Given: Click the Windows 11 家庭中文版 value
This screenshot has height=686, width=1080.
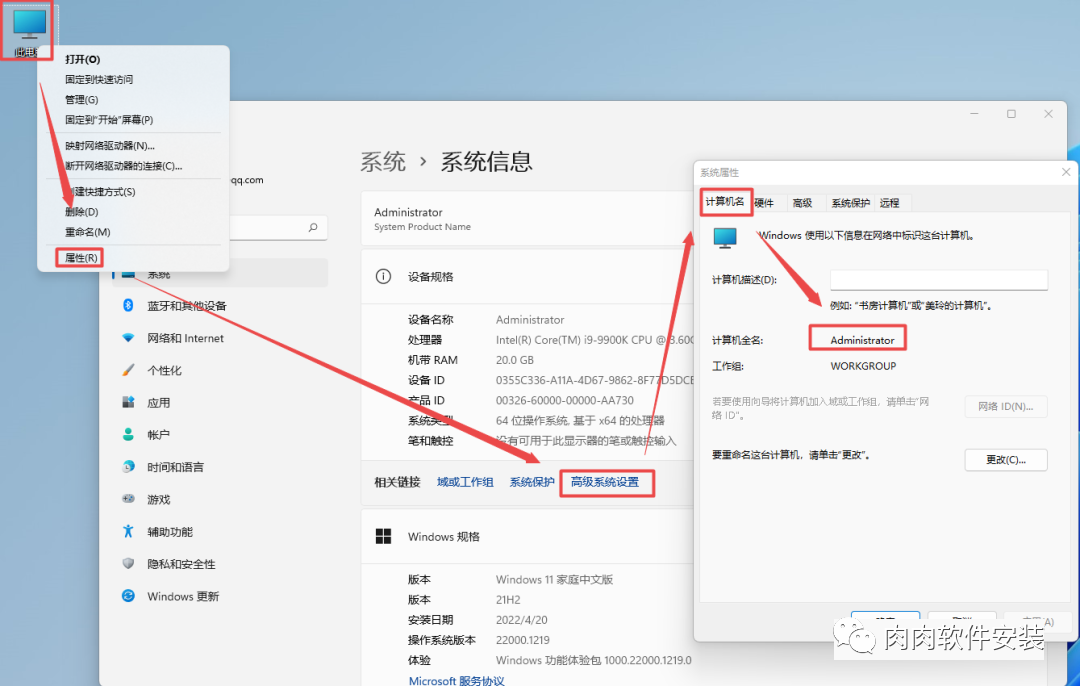Looking at the screenshot, I should click(x=554, y=580).
